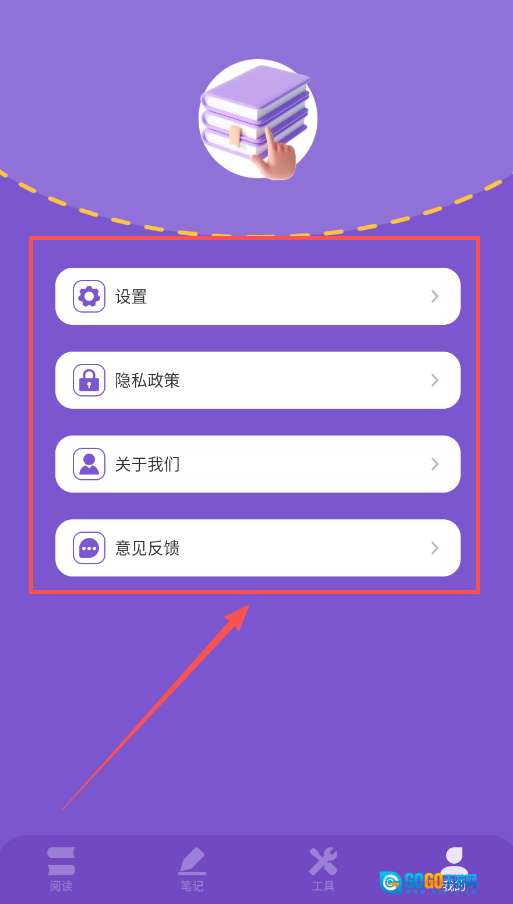Viewport: 513px width, 904px height.
Task: Tap the chat bubble icon for 意见反馈
Action: pyautogui.click(x=89, y=548)
